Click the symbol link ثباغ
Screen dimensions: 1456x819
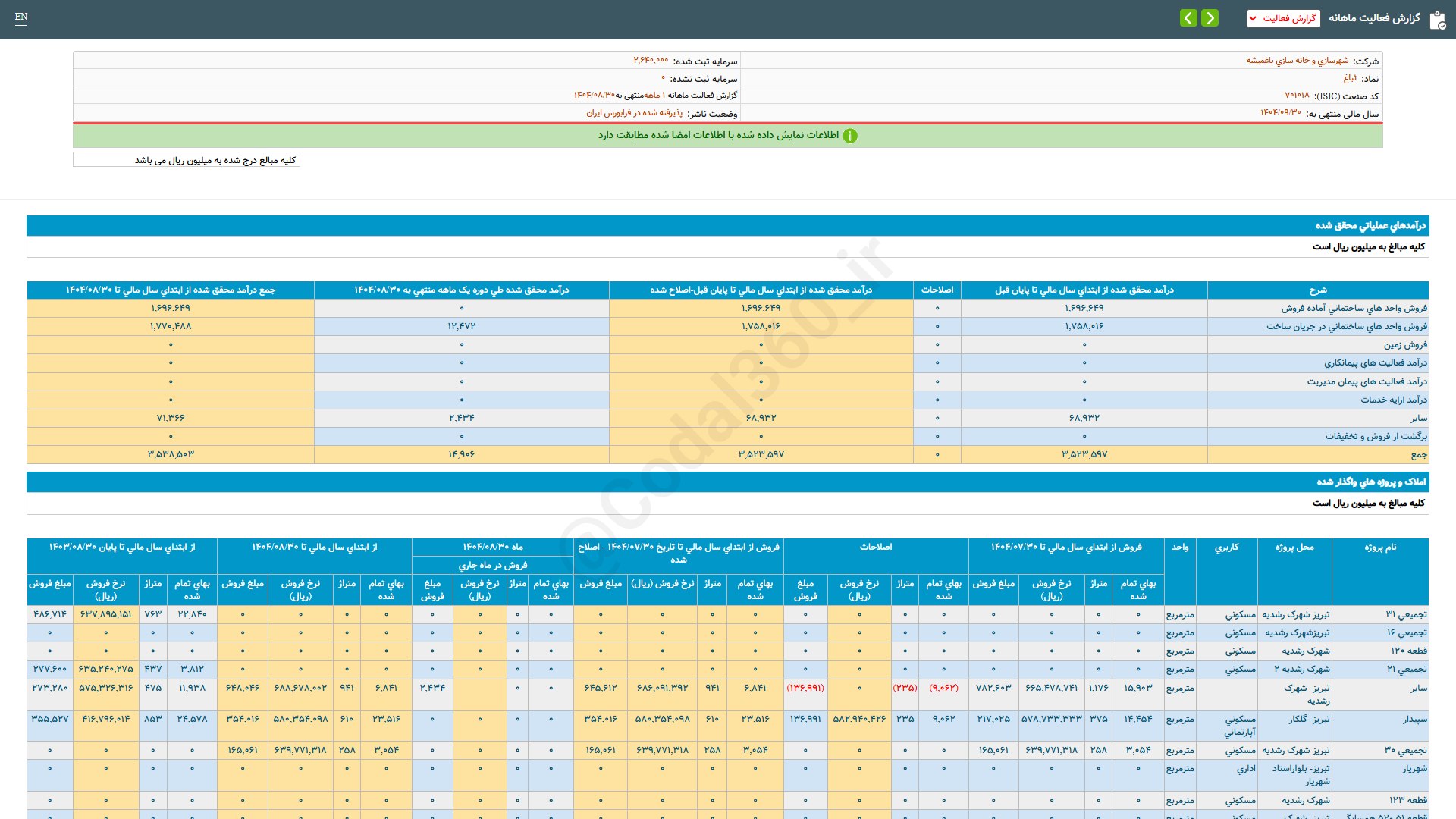click(x=1350, y=78)
